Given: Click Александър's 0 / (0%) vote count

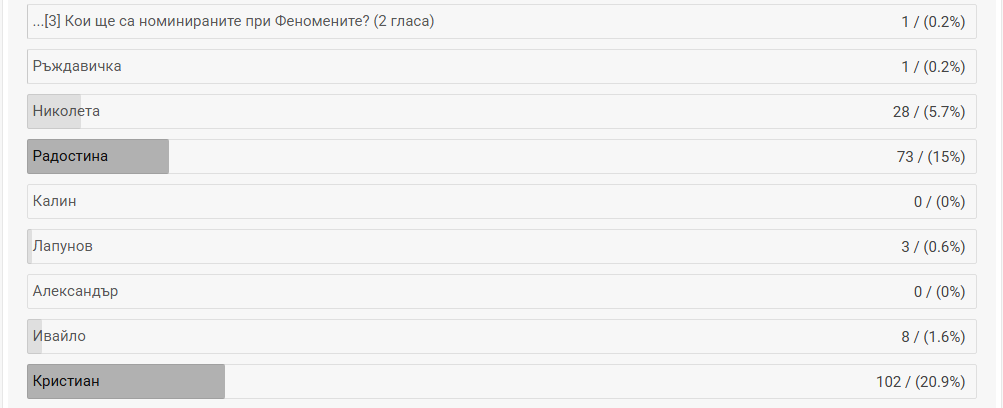Looking at the screenshot, I should coord(938,291).
